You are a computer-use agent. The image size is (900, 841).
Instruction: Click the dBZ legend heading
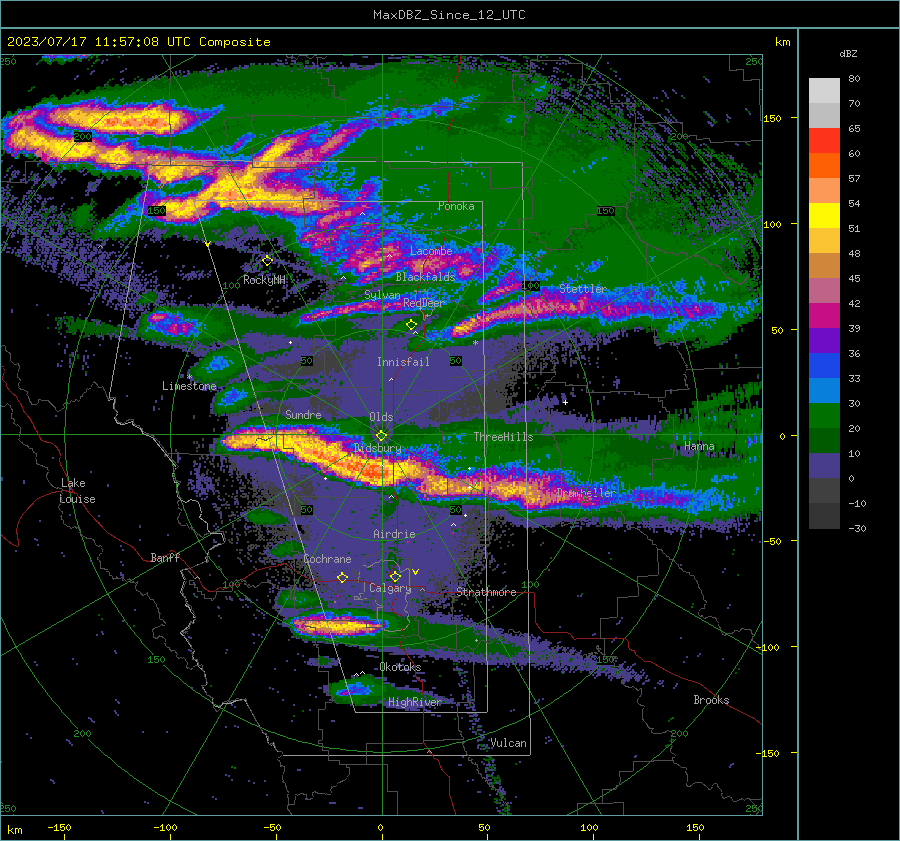[x=848, y=54]
